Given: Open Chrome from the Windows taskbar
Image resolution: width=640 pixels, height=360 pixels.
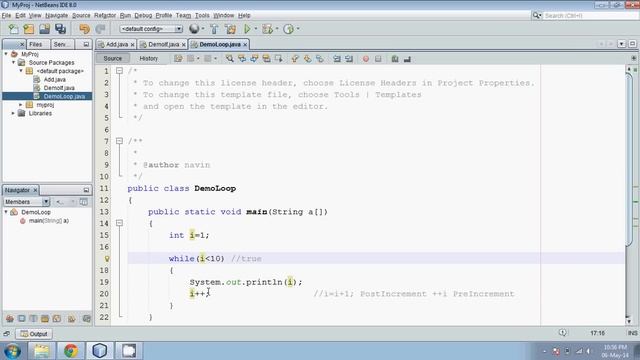Looking at the screenshot, I should [71, 350].
